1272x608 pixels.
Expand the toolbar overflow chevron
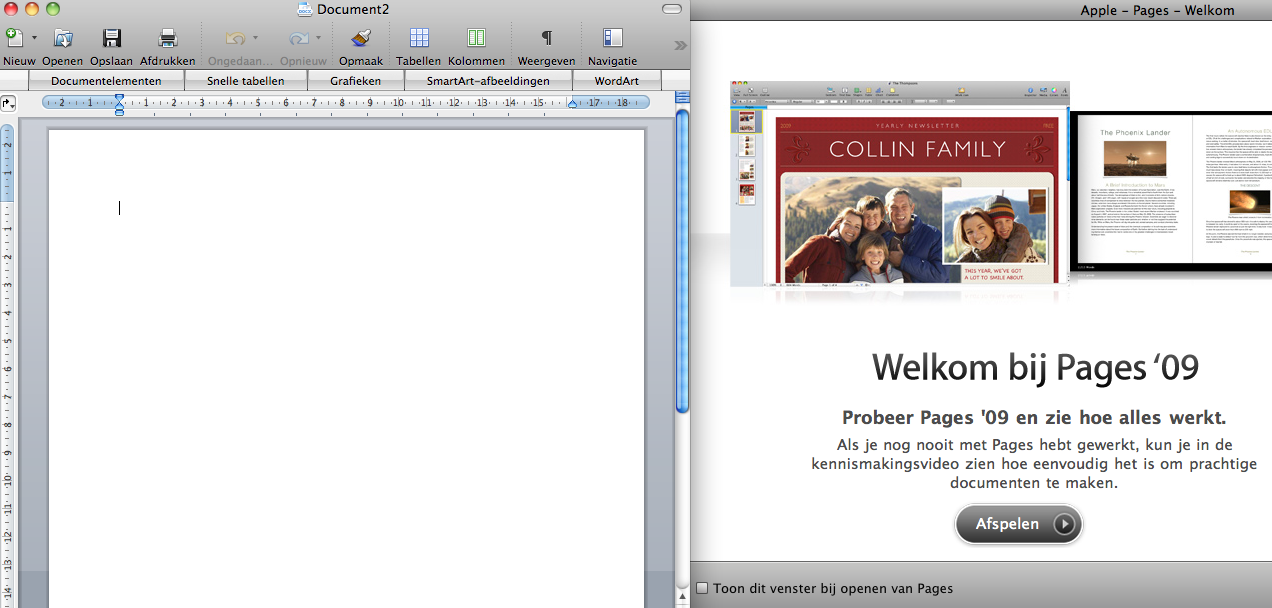click(x=681, y=45)
